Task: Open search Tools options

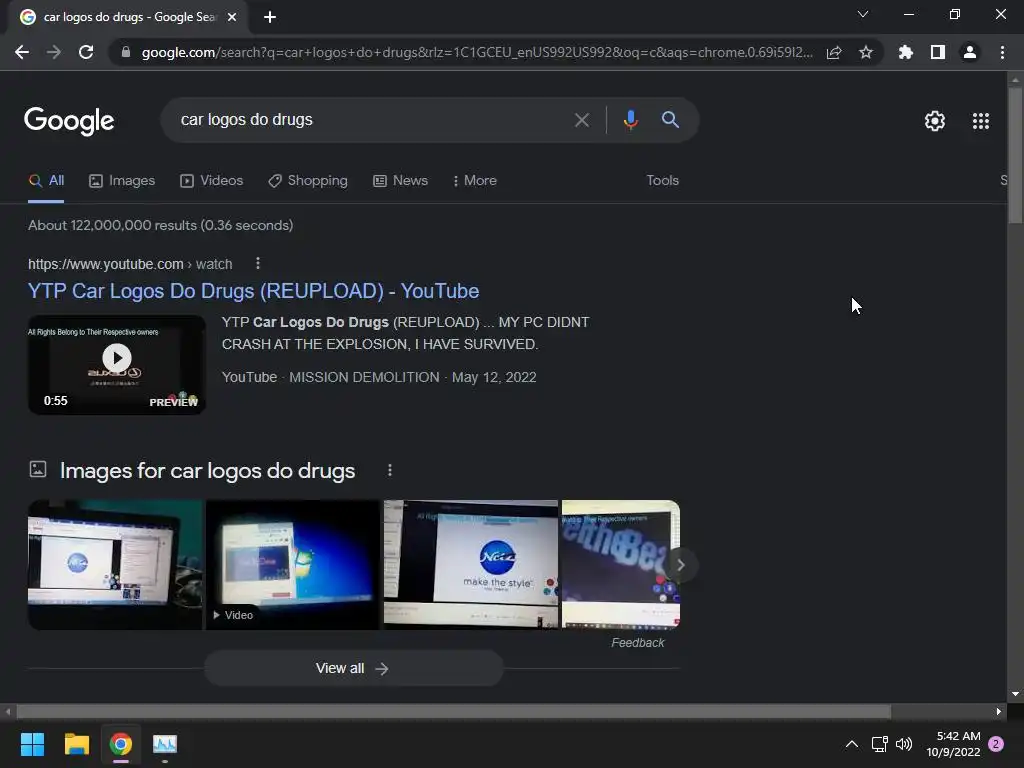Action: [662, 181]
